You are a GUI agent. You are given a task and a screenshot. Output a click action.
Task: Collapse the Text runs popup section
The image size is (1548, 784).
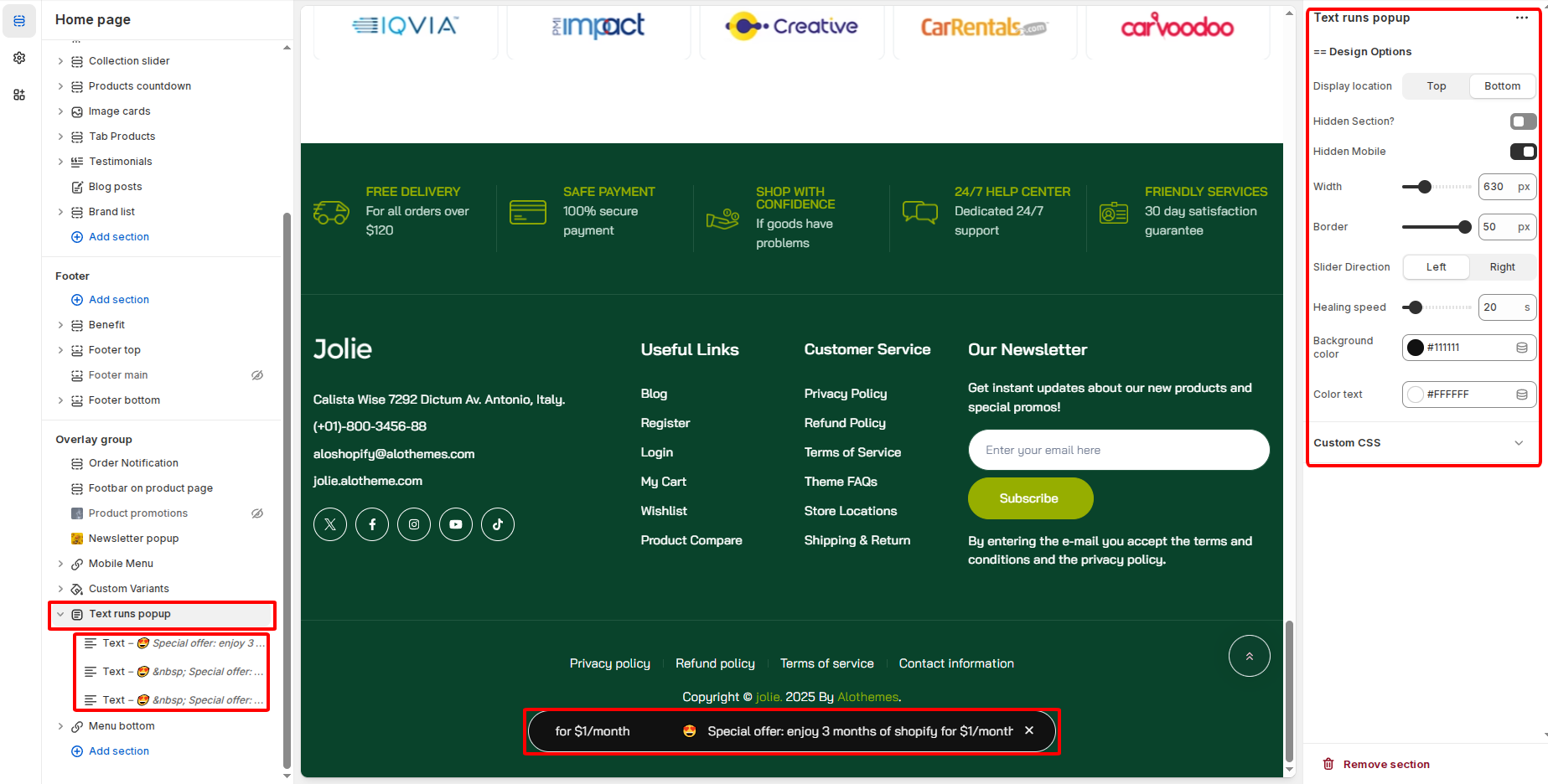(x=60, y=614)
